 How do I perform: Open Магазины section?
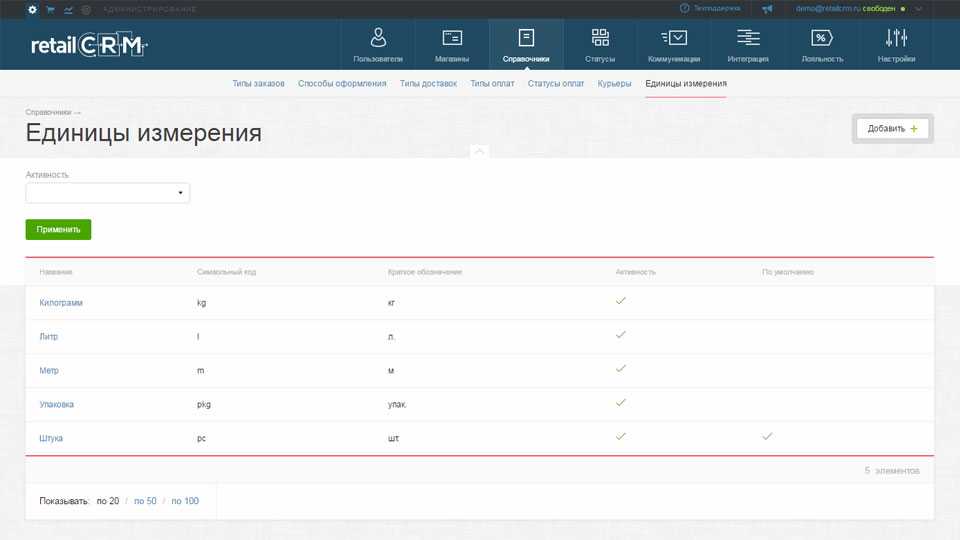452,45
